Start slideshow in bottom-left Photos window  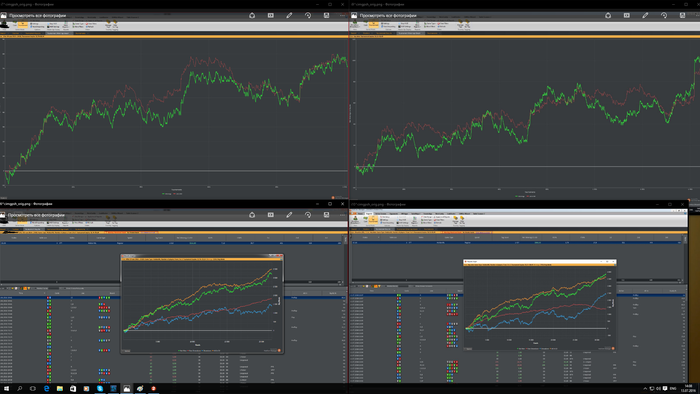pyautogui.click(x=271, y=215)
